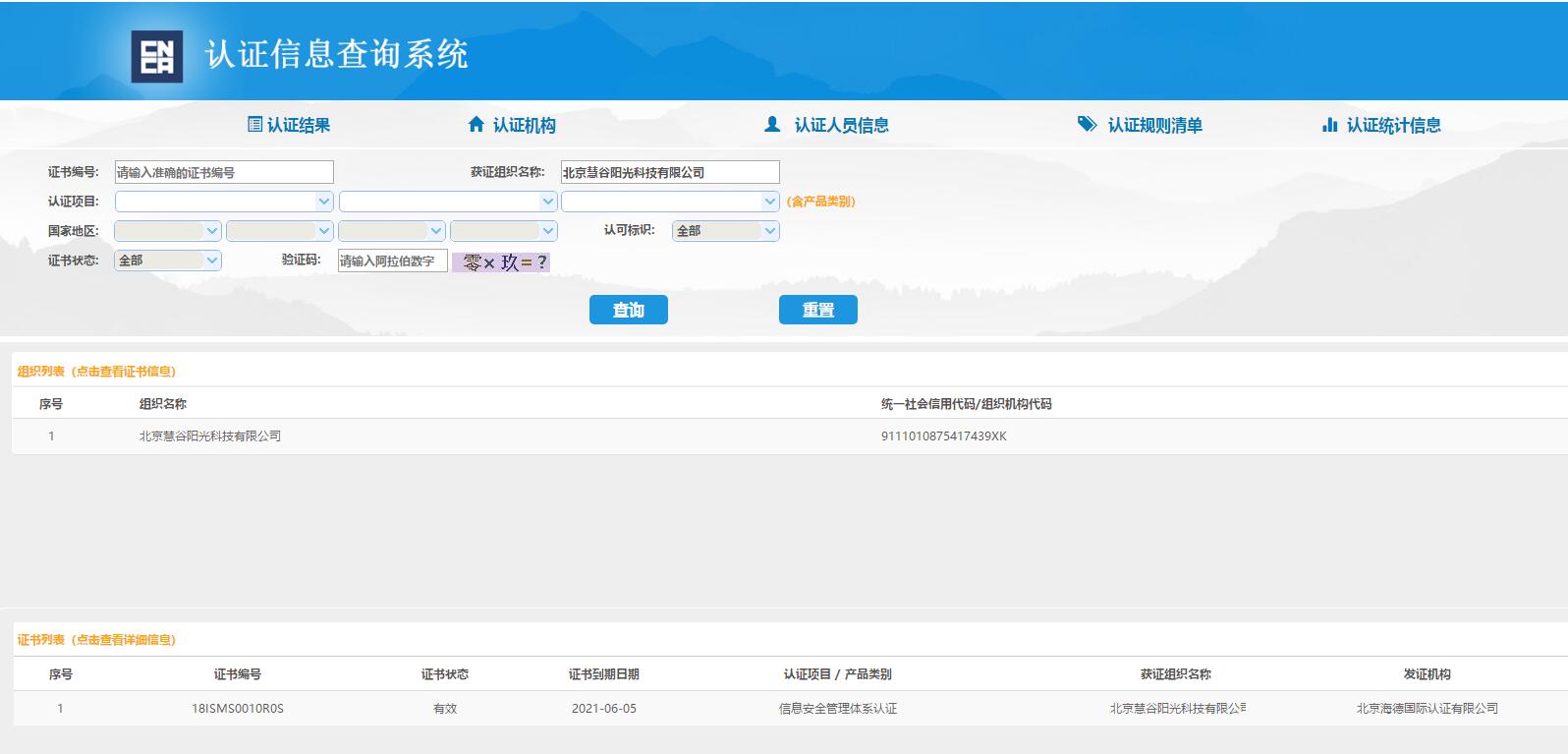Select organization 北京慧谷阳光科技有限公司 in 组织列表
Image resolution: width=1568 pixels, height=754 pixels.
coord(210,436)
